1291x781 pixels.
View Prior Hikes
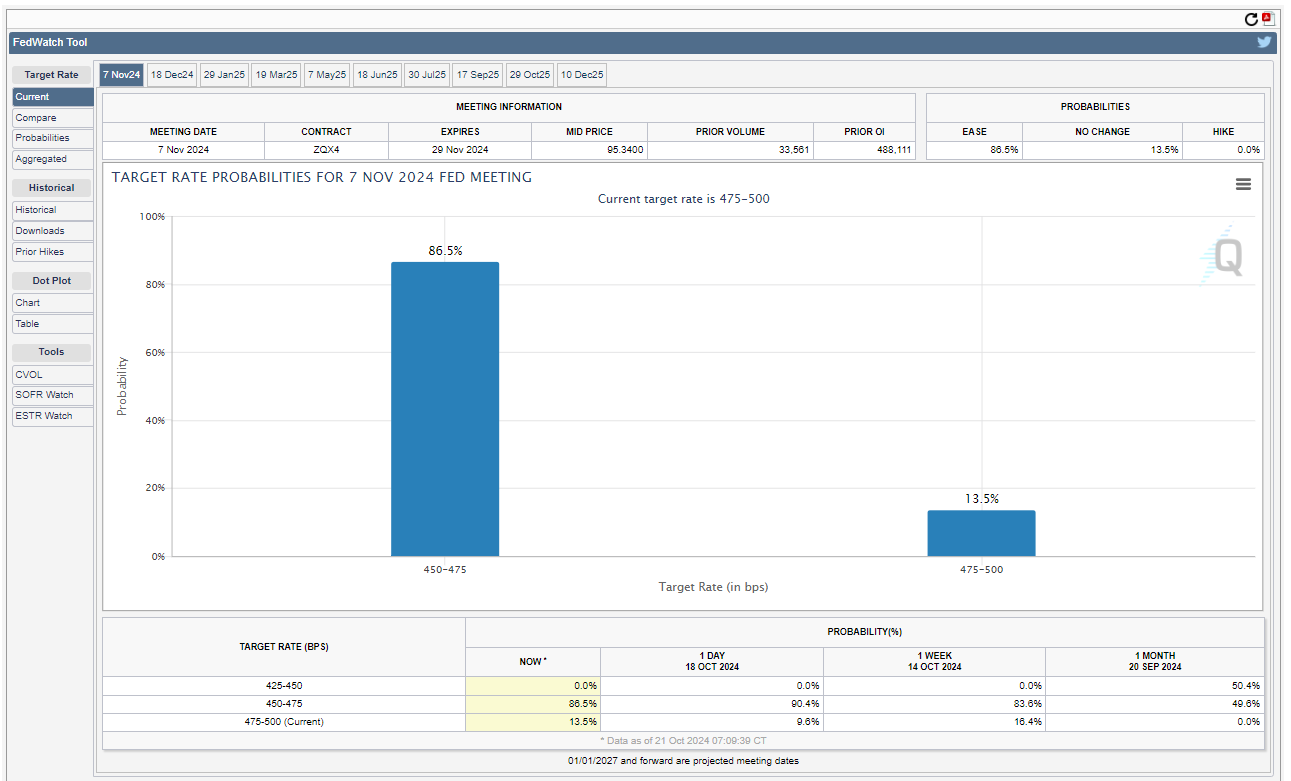pos(53,252)
